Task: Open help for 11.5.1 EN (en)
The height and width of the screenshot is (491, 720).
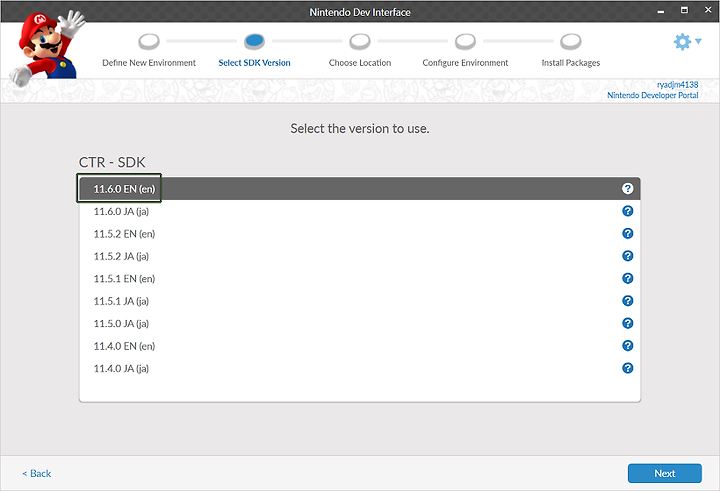Action: tap(627, 278)
